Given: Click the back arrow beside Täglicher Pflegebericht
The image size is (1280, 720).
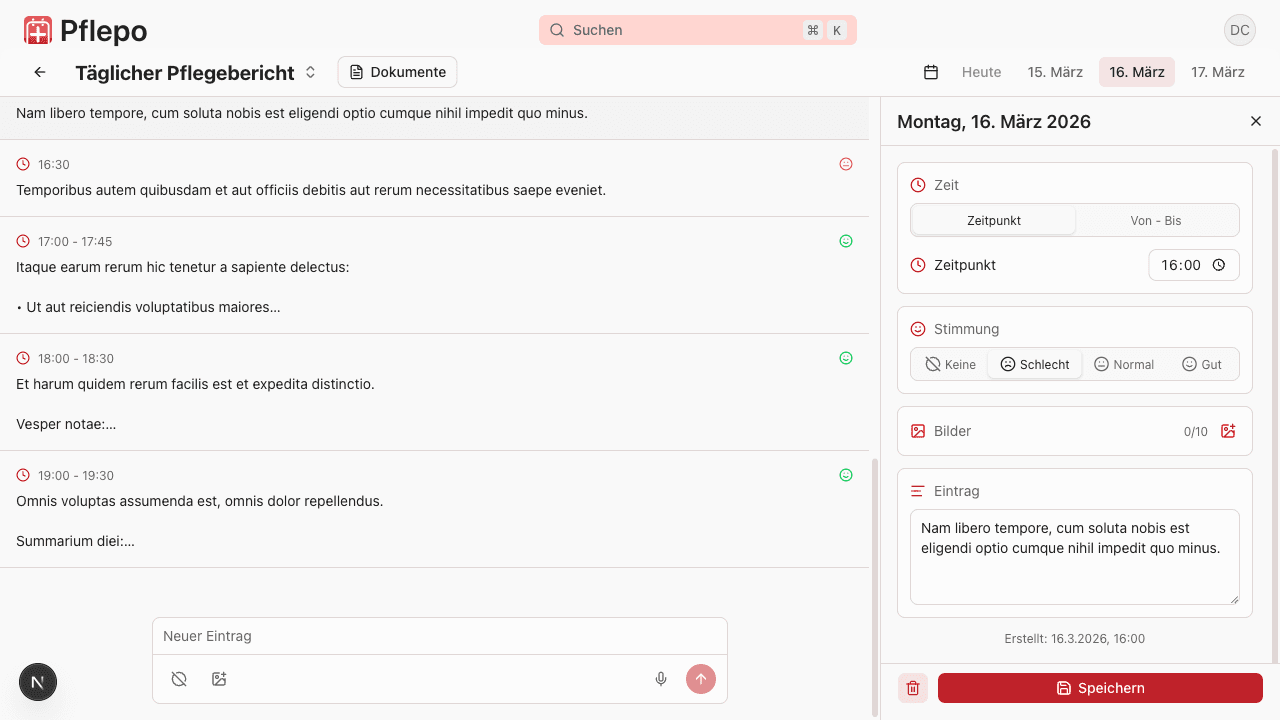Looking at the screenshot, I should coord(39,71).
